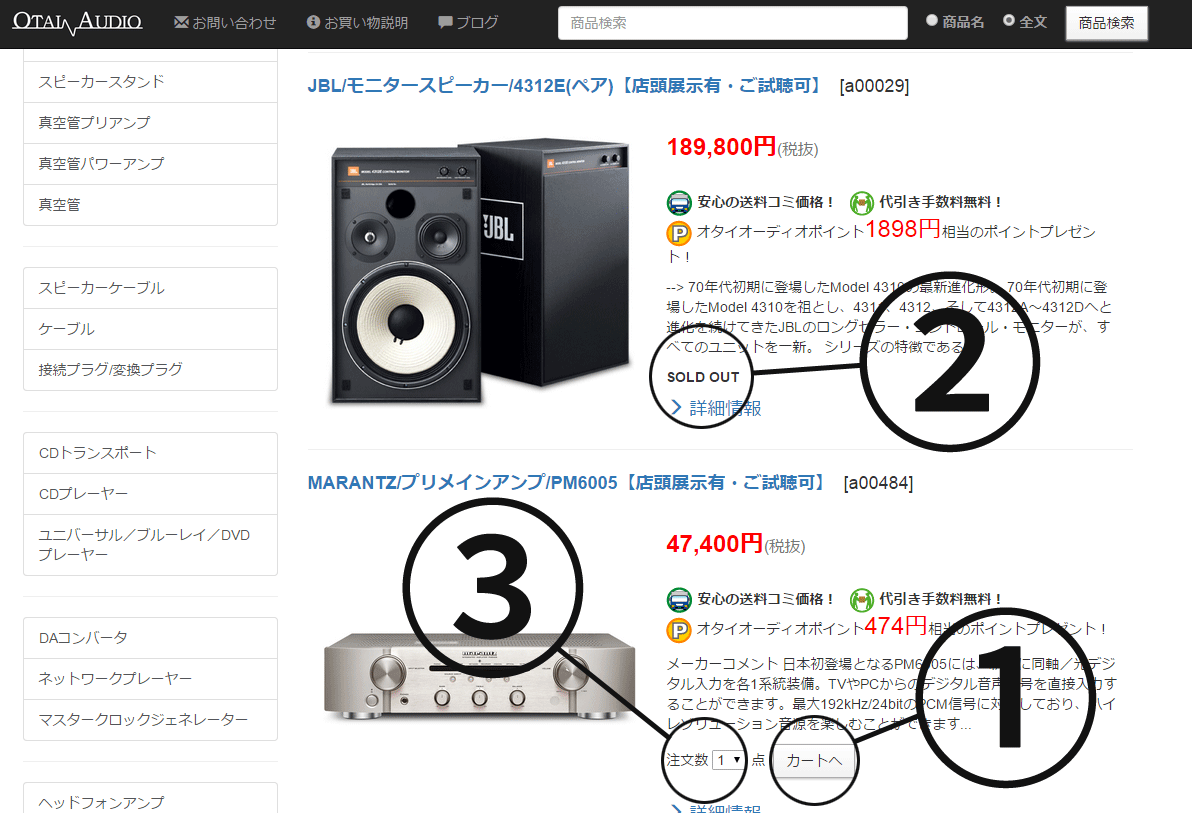Open the MARANTZ PM6005 product title link
The height and width of the screenshot is (813, 1192).
coord(569,483)
